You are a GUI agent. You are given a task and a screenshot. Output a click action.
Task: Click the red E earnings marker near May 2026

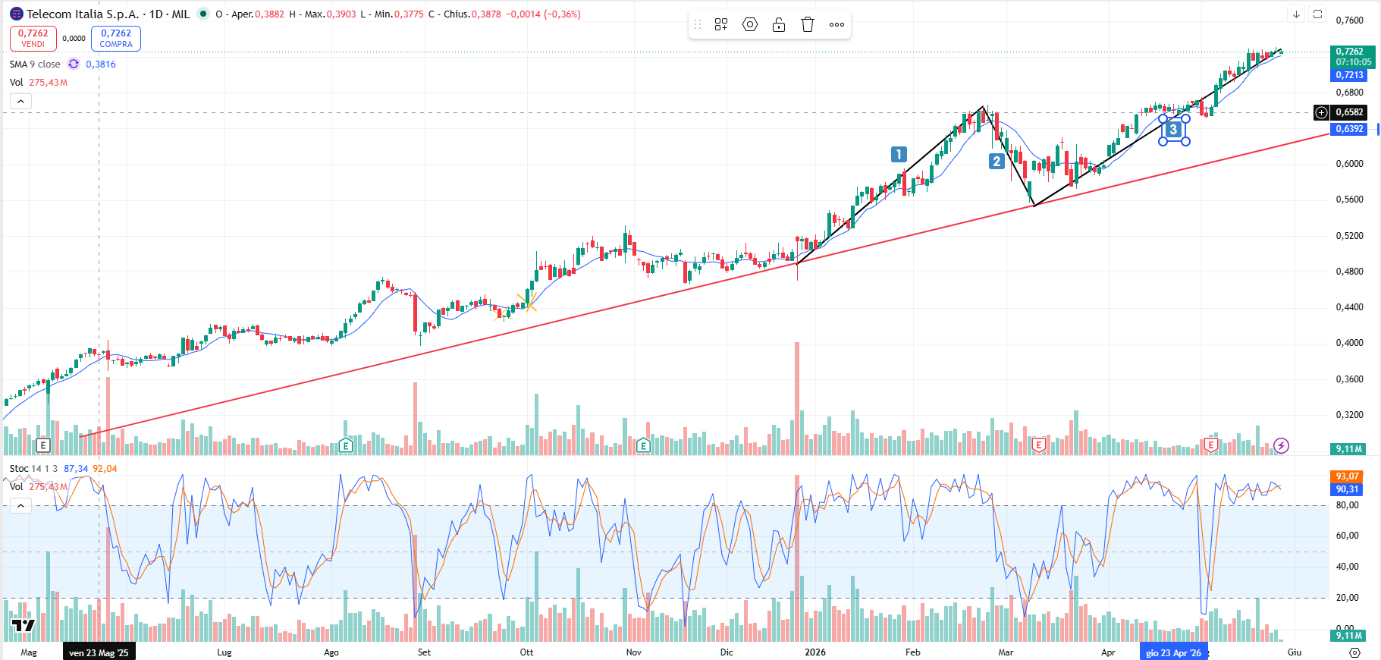click(1211, 444)
